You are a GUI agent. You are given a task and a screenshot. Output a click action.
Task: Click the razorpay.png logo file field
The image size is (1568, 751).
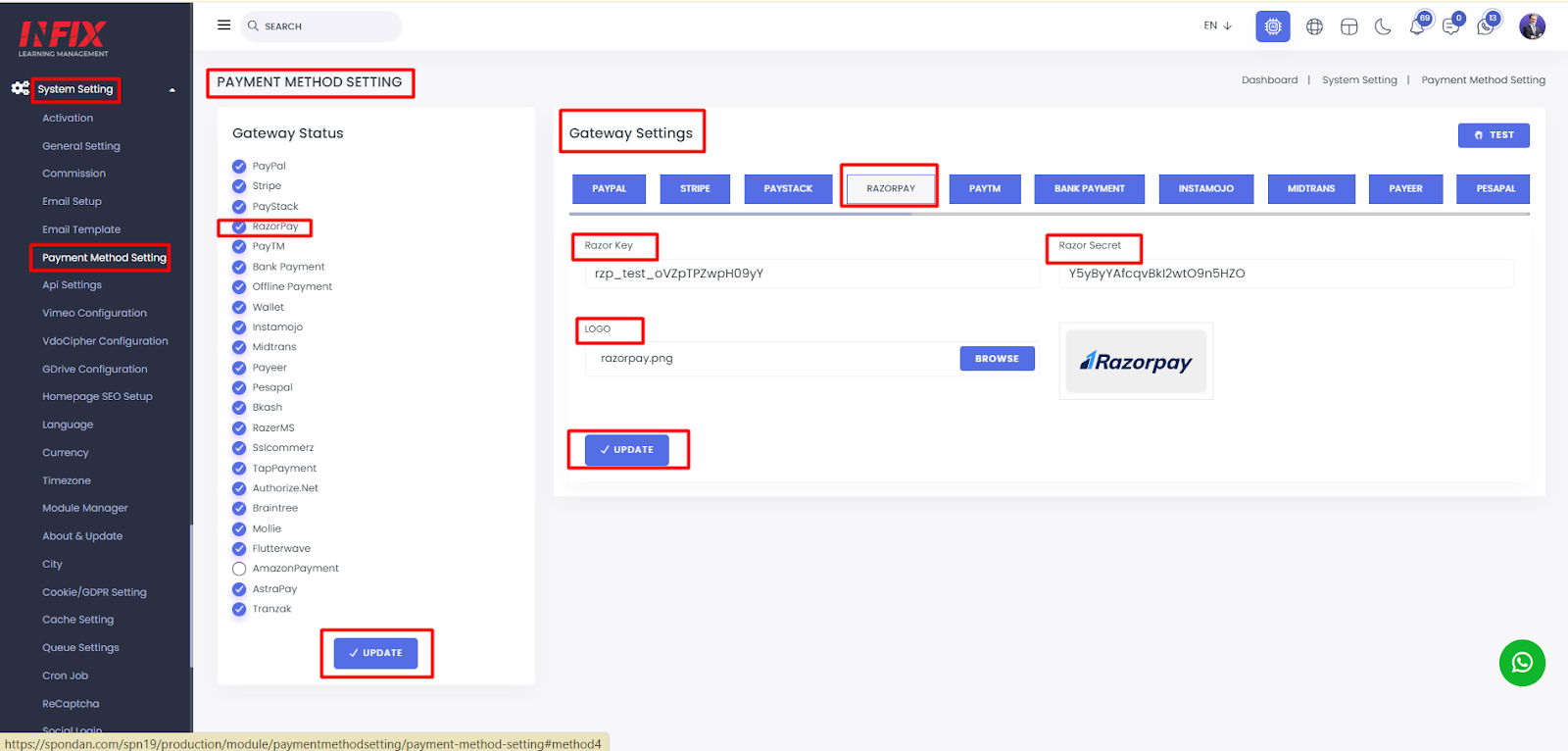coord(772,359)
